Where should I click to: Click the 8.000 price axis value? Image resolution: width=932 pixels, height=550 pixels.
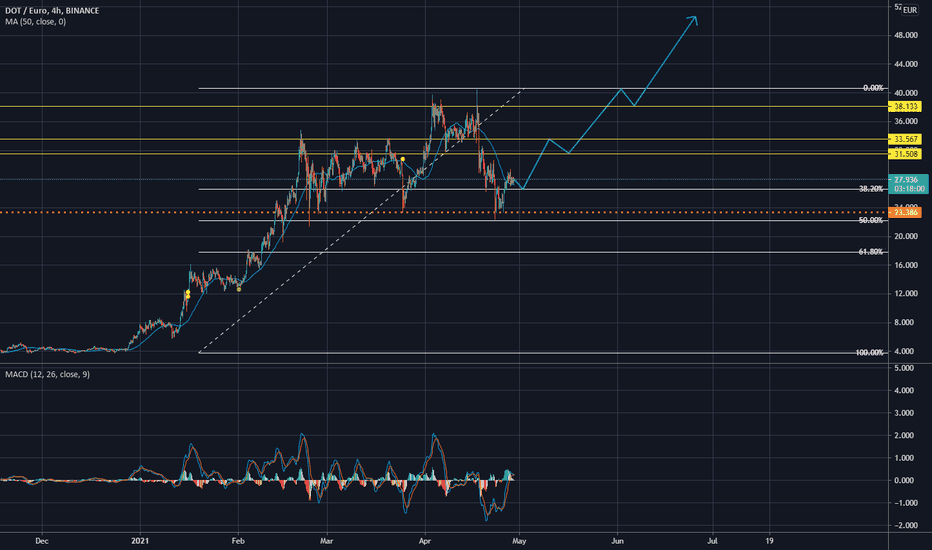[x=904, y=323]
